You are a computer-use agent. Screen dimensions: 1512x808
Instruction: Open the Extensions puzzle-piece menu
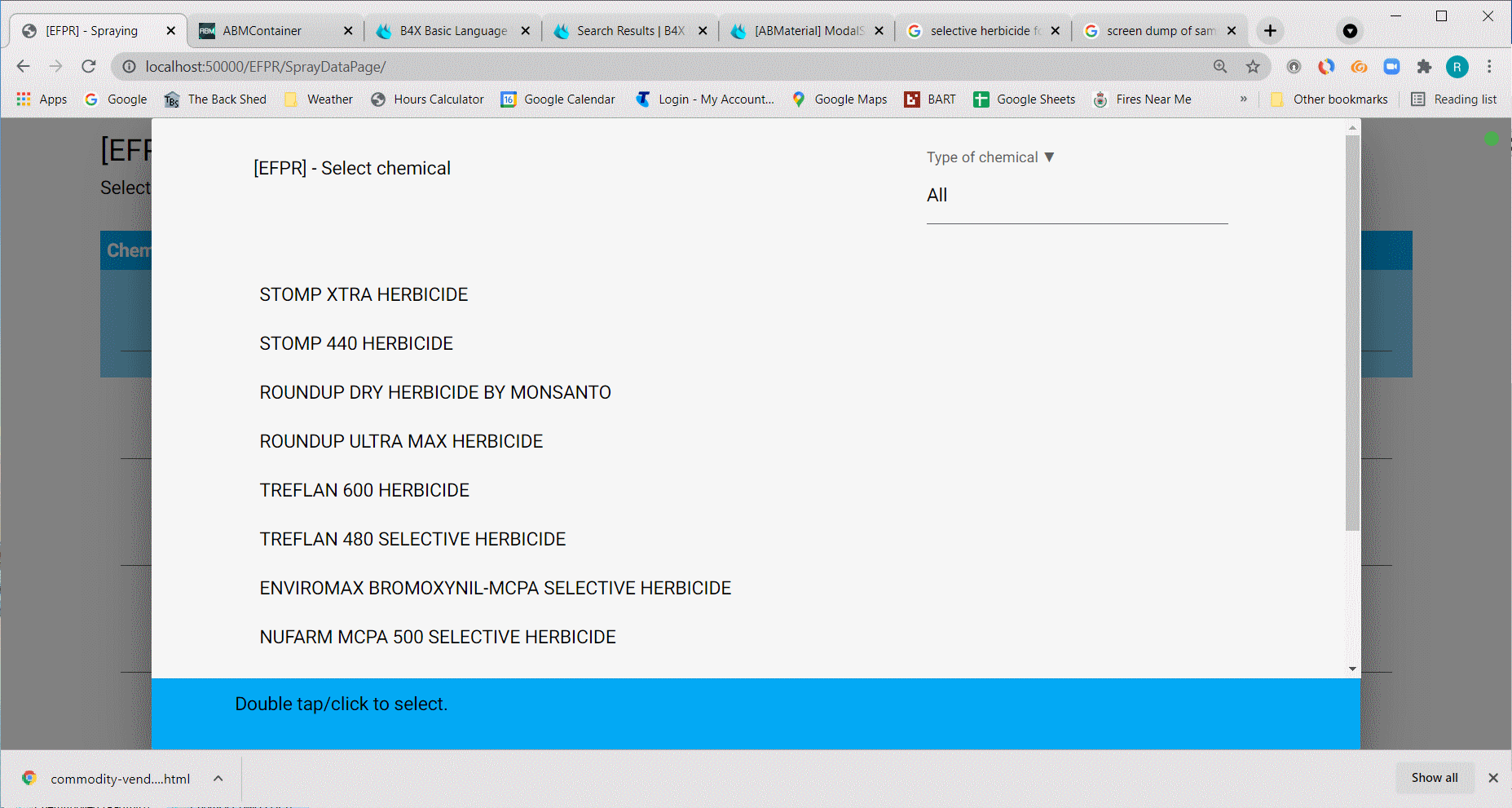click(x=1424, y=66)
